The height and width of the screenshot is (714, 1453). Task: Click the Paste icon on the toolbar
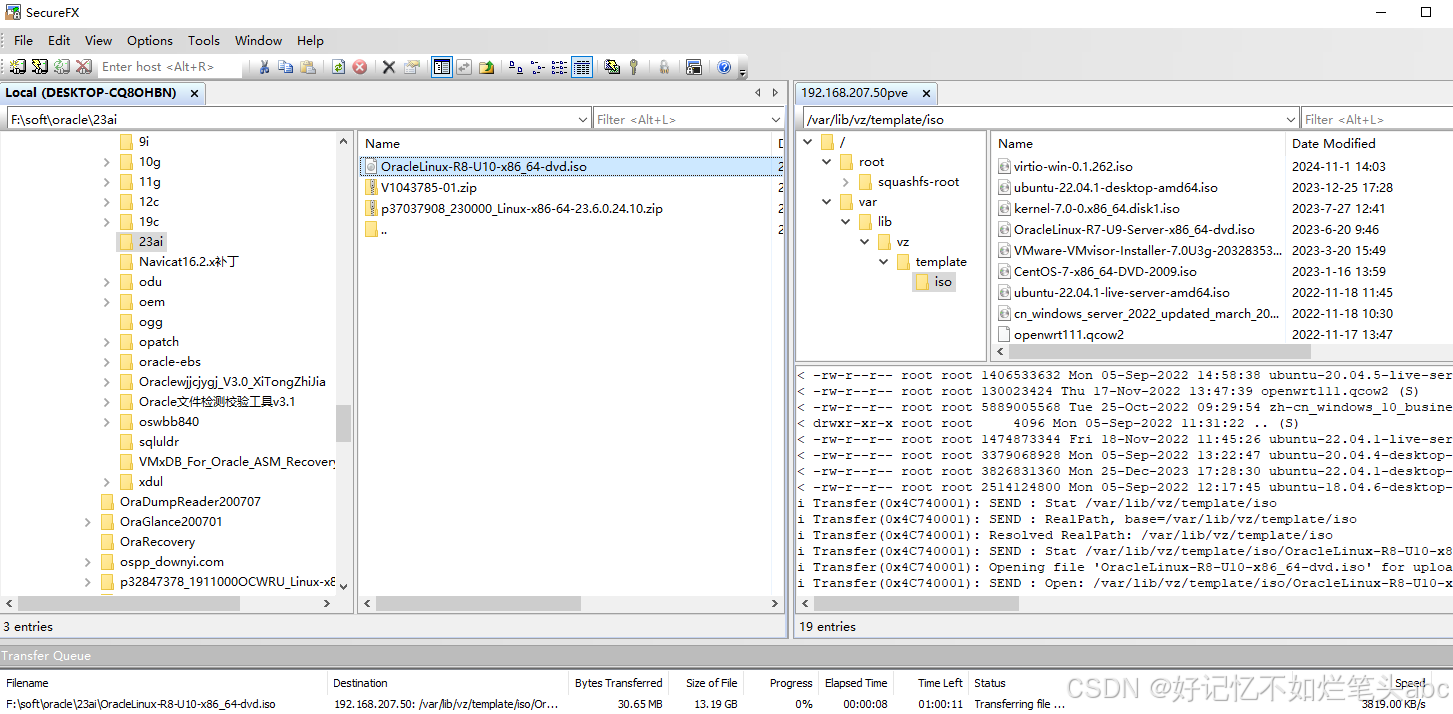pos(307,67)
